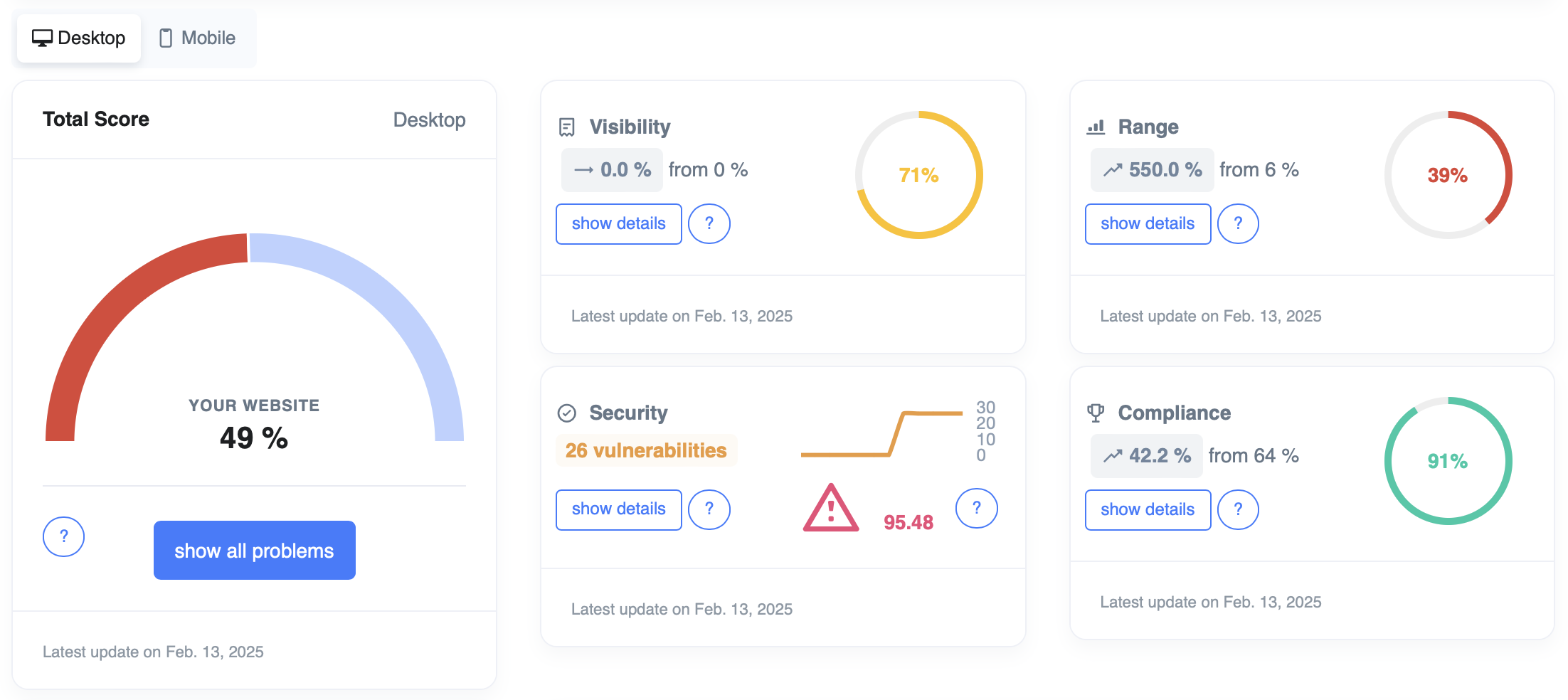Click the trend arrow in 550.0 % badge
This screenshot has height=700, width=1568.
pos(1113,170)
